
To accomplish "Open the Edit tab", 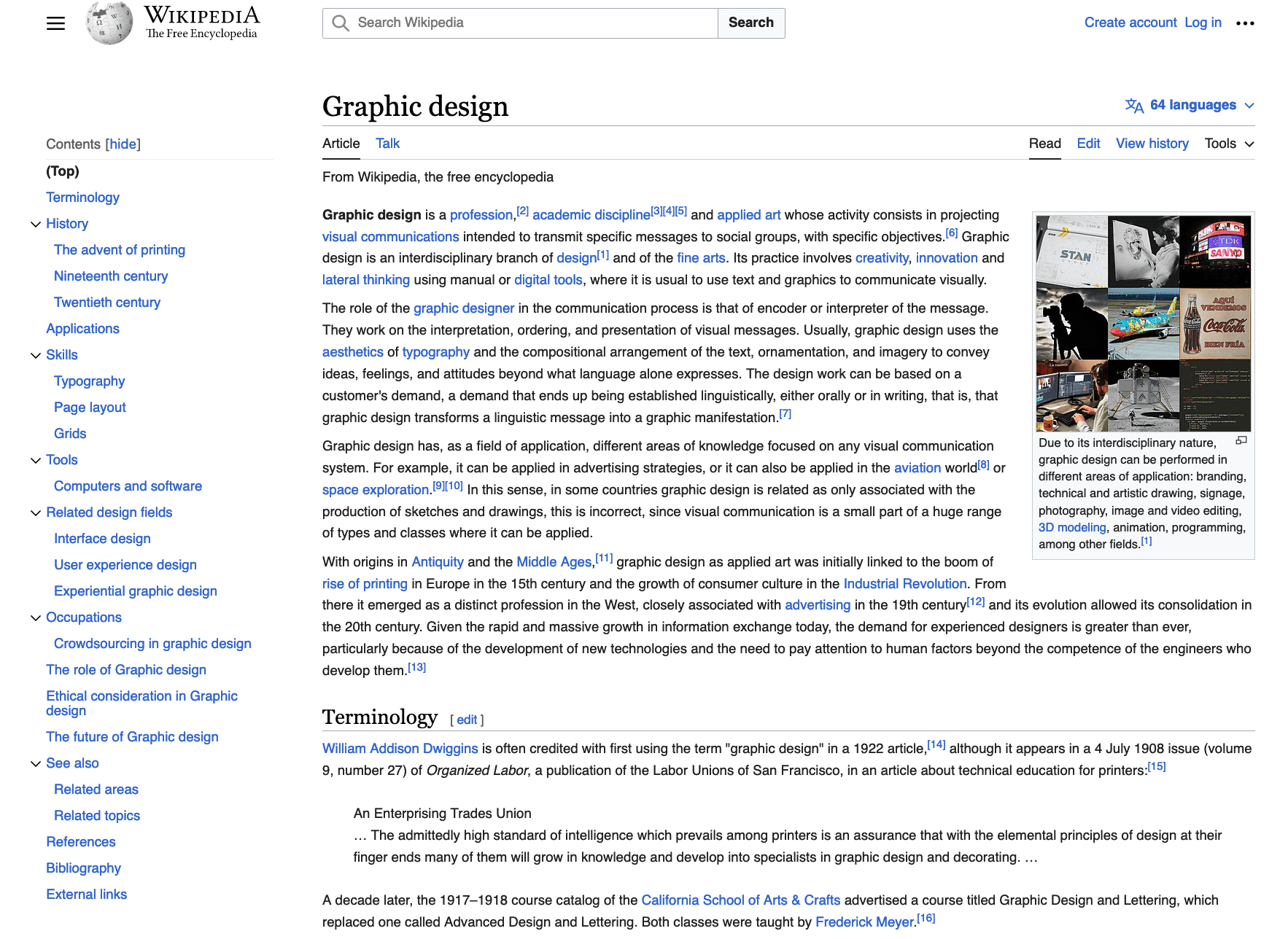I will point(1088,144).
